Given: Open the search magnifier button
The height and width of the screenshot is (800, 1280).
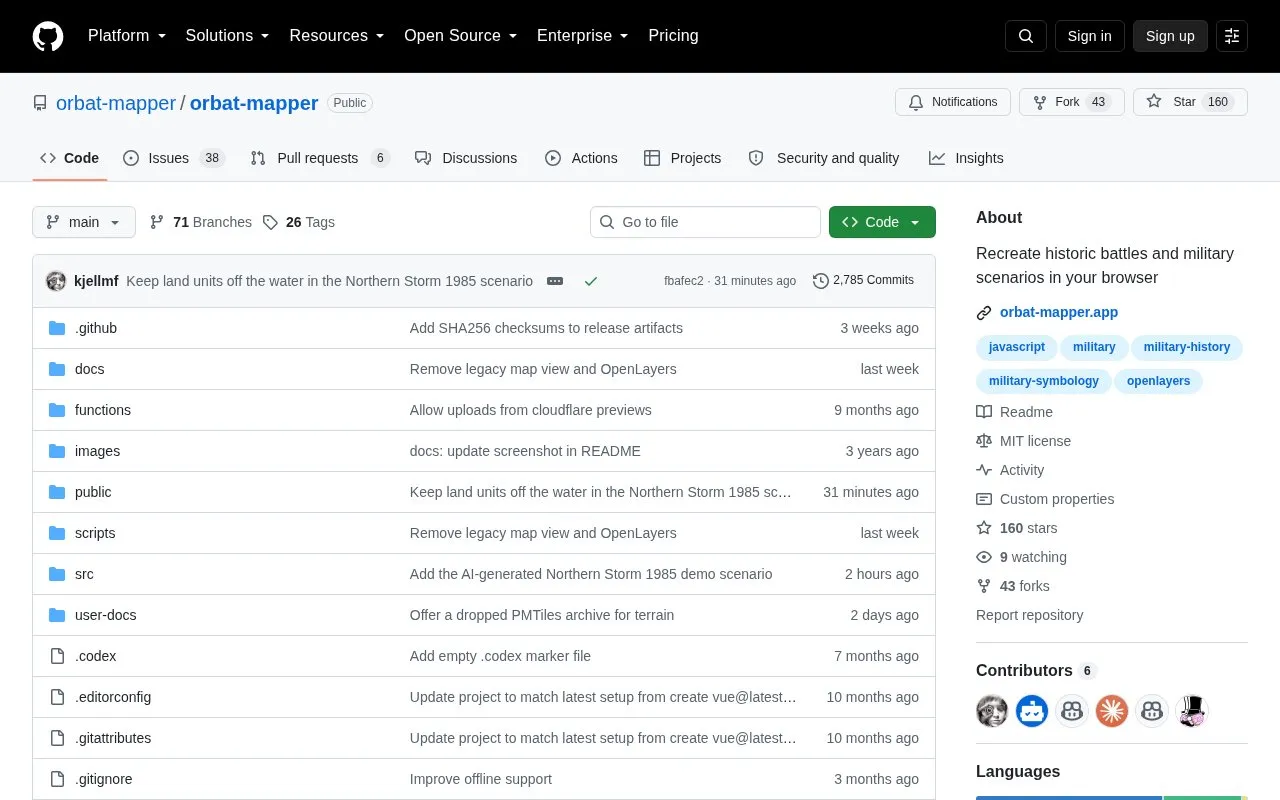Looking at the screenshot, I should 1026,36.
